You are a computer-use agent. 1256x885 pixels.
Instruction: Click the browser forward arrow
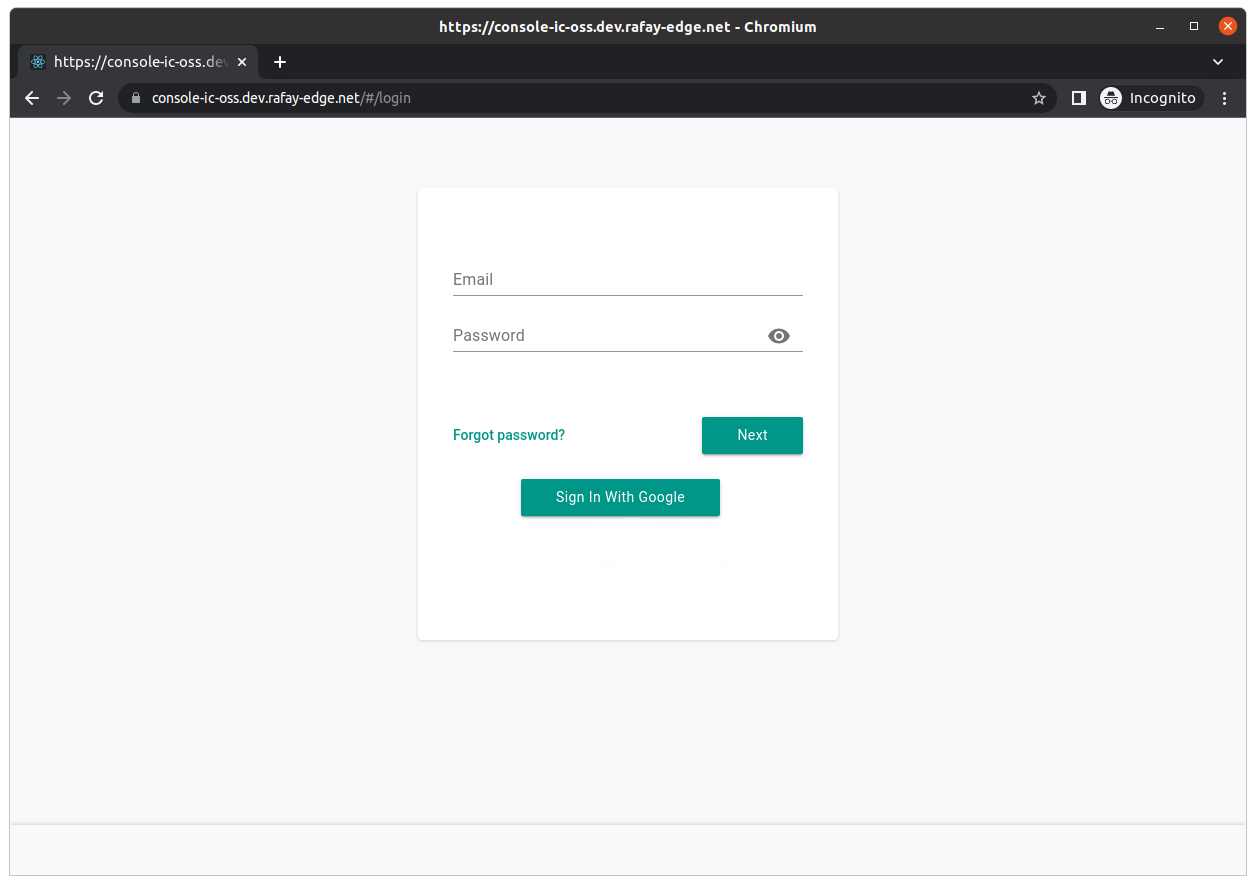click(x=64, y=98)
